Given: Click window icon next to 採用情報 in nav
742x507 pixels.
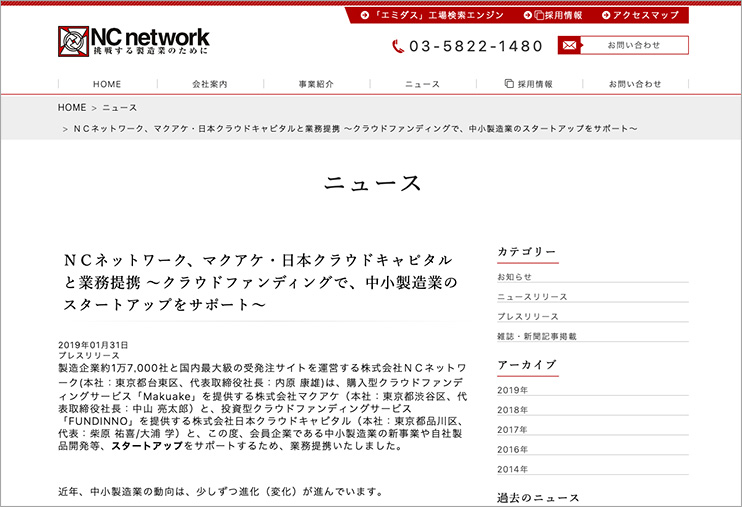Looking at the screenshot, I should tap(509, 84).
